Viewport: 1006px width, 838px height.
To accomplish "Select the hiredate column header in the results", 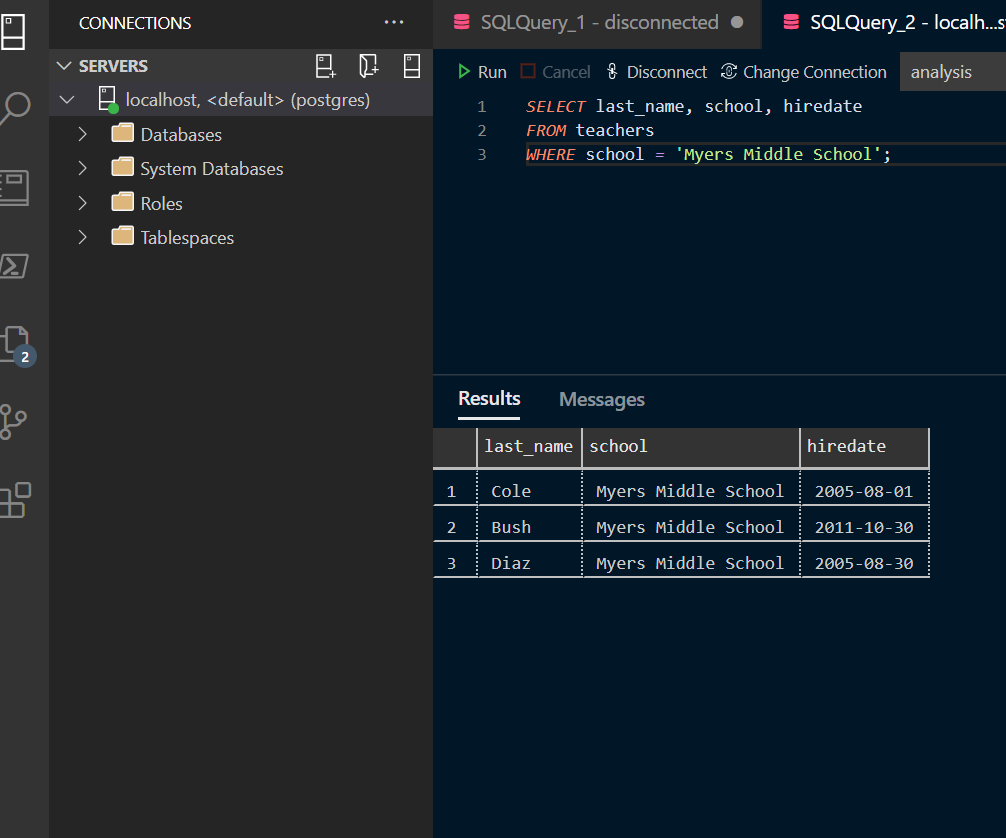I will pyautogui.click(x=846, y=446).
